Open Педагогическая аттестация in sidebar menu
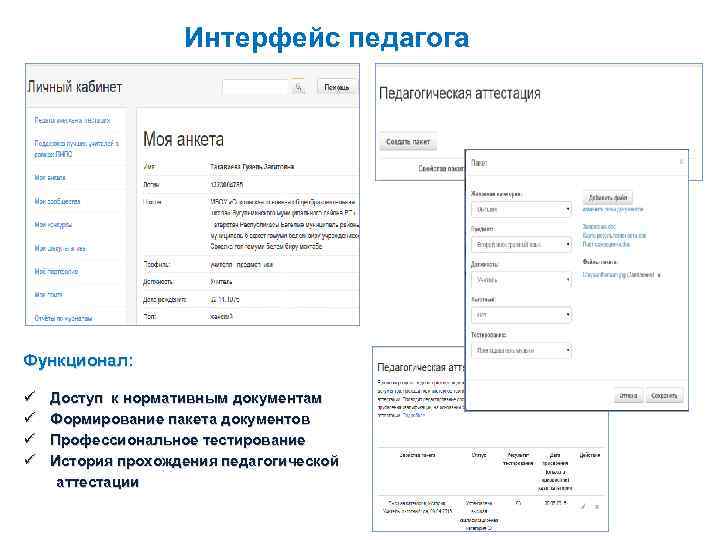 72,120
